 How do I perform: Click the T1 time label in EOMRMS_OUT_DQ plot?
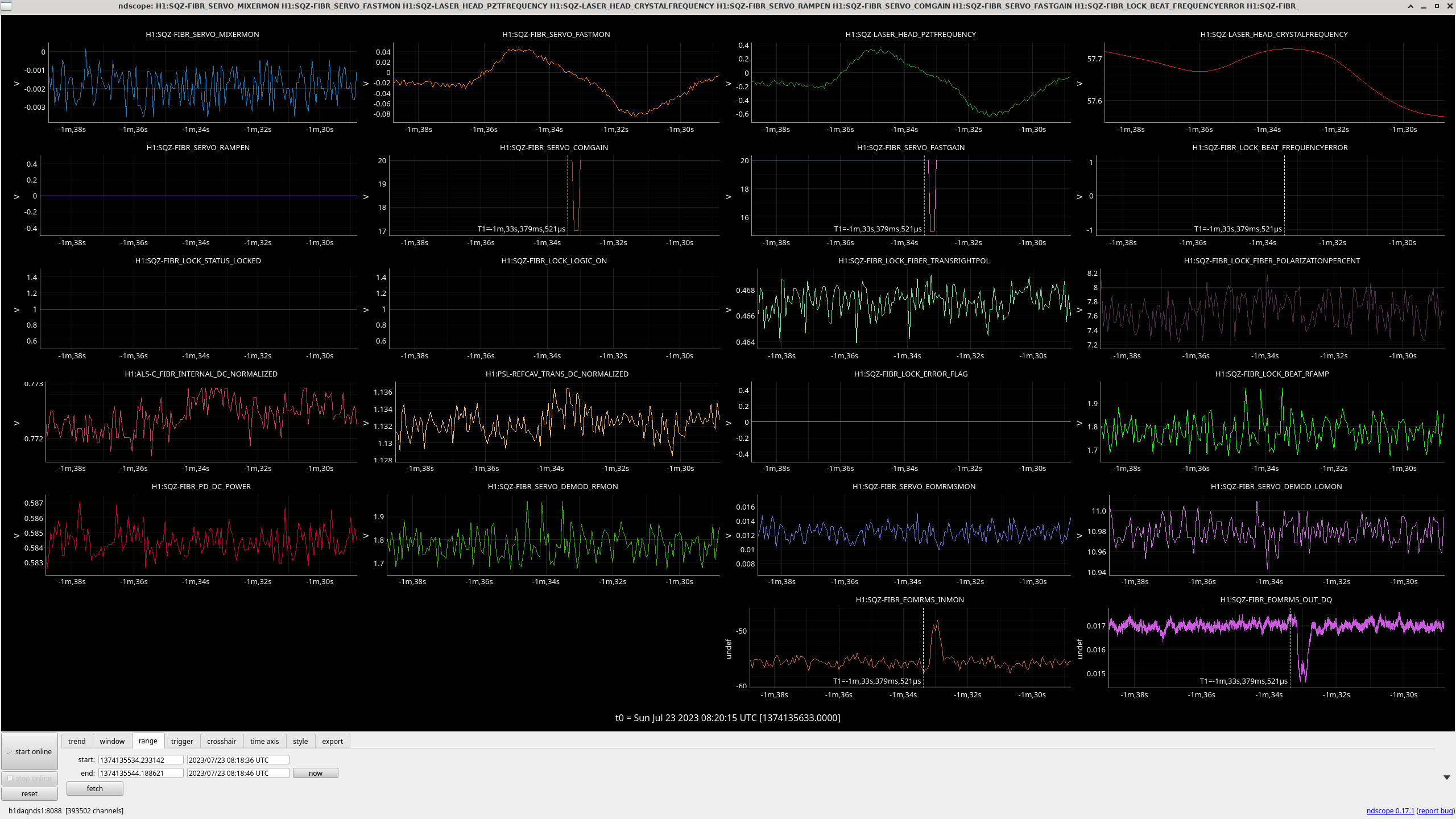(x=1243, y=681)
